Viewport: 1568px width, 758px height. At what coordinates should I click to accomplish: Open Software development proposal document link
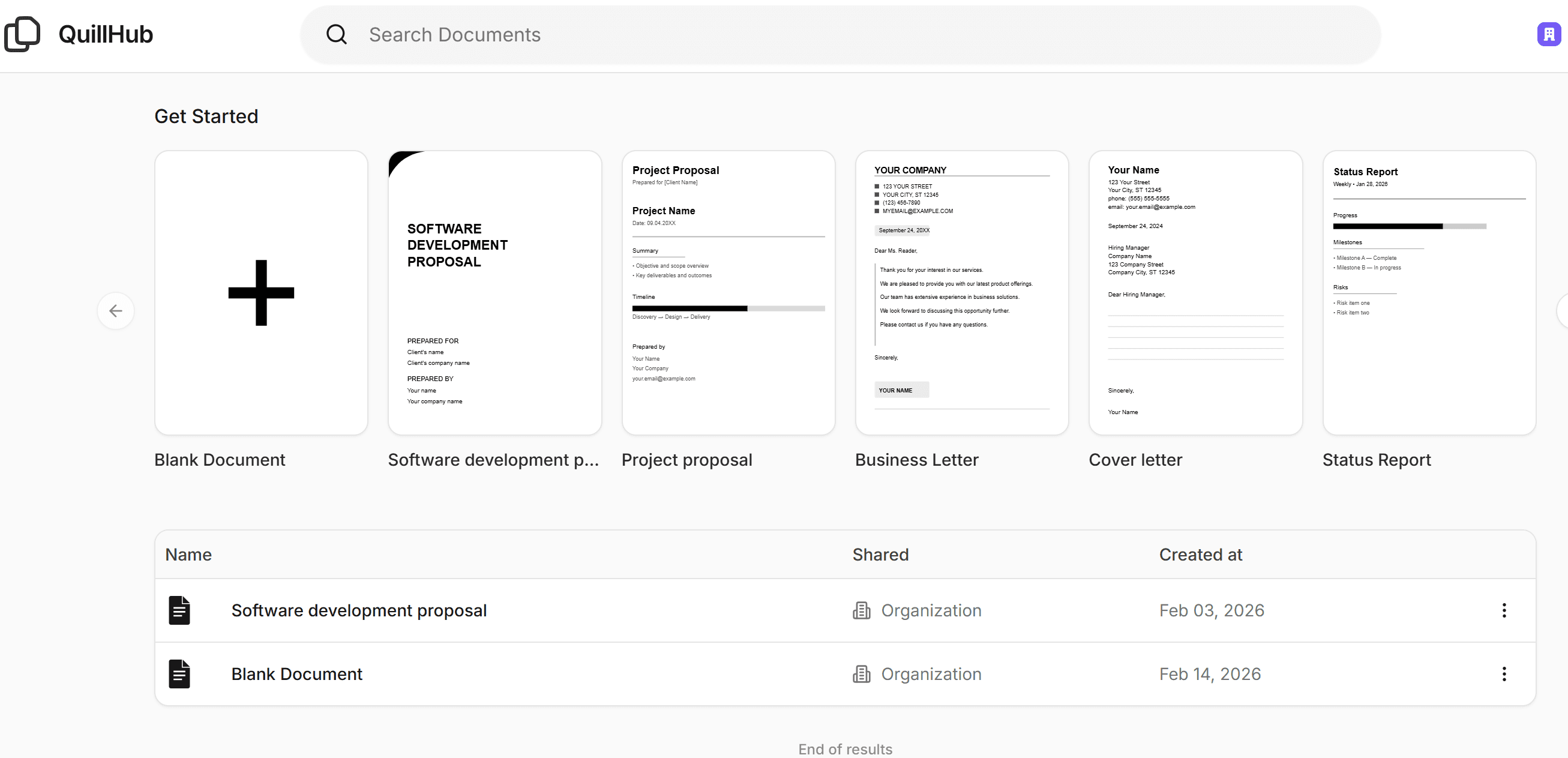[x=358, y=610]
